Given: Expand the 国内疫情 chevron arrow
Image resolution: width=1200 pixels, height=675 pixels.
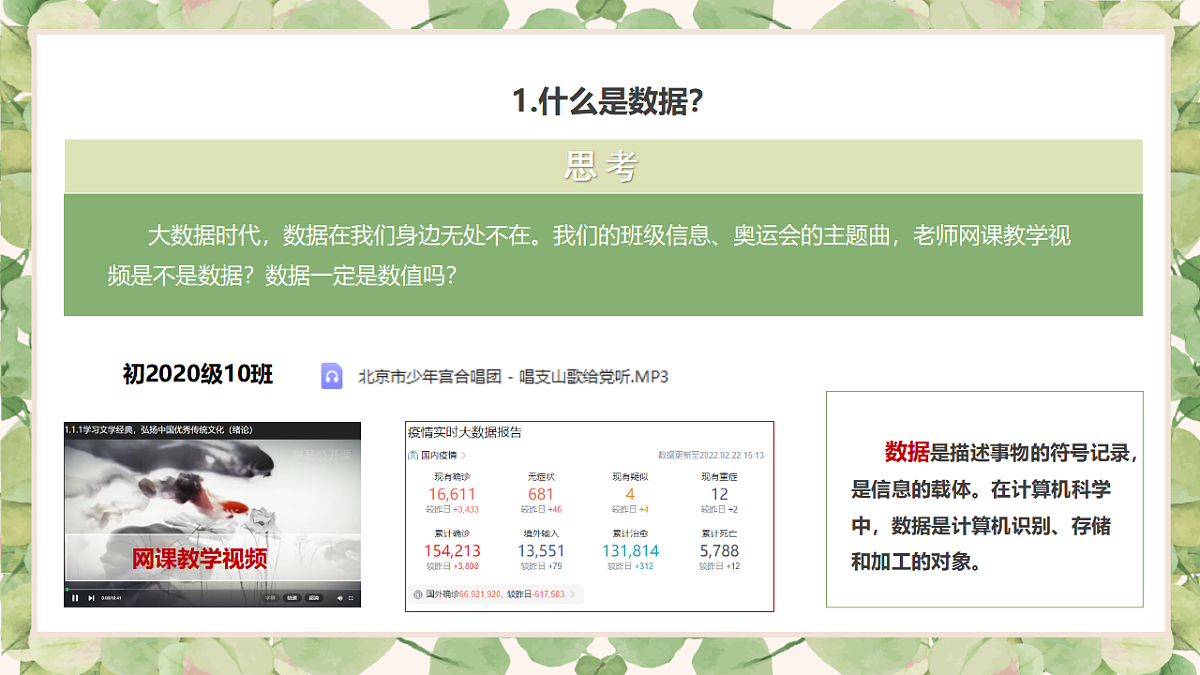Looking at the screenshot, I should (464, 456).
